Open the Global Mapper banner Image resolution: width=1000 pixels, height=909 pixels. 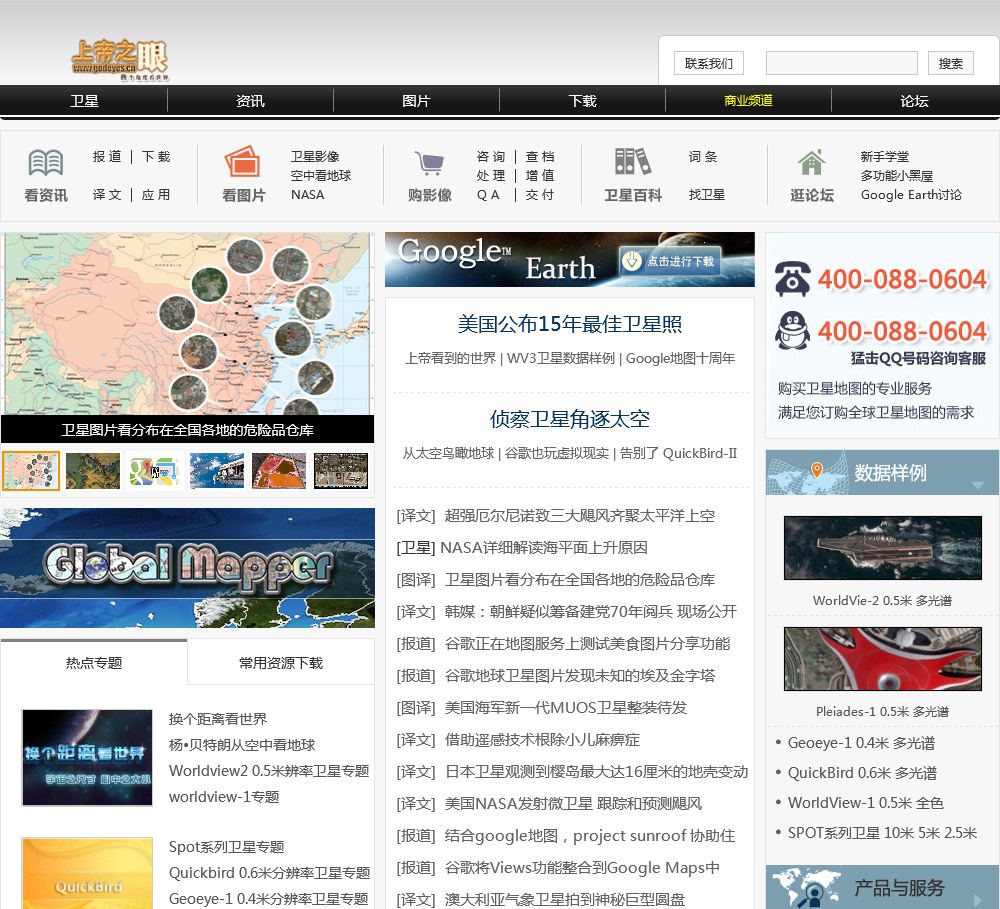tap(188, 568)
